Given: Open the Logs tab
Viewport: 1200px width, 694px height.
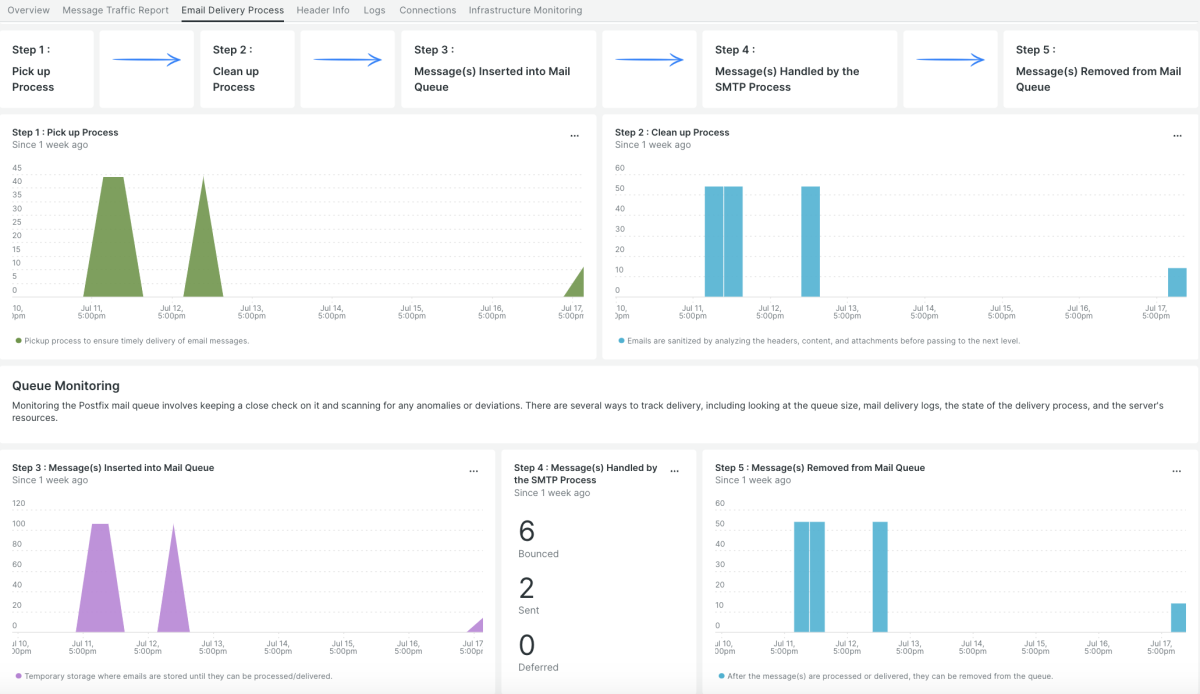Looking at the screenshot, I should tap(374, 10).
